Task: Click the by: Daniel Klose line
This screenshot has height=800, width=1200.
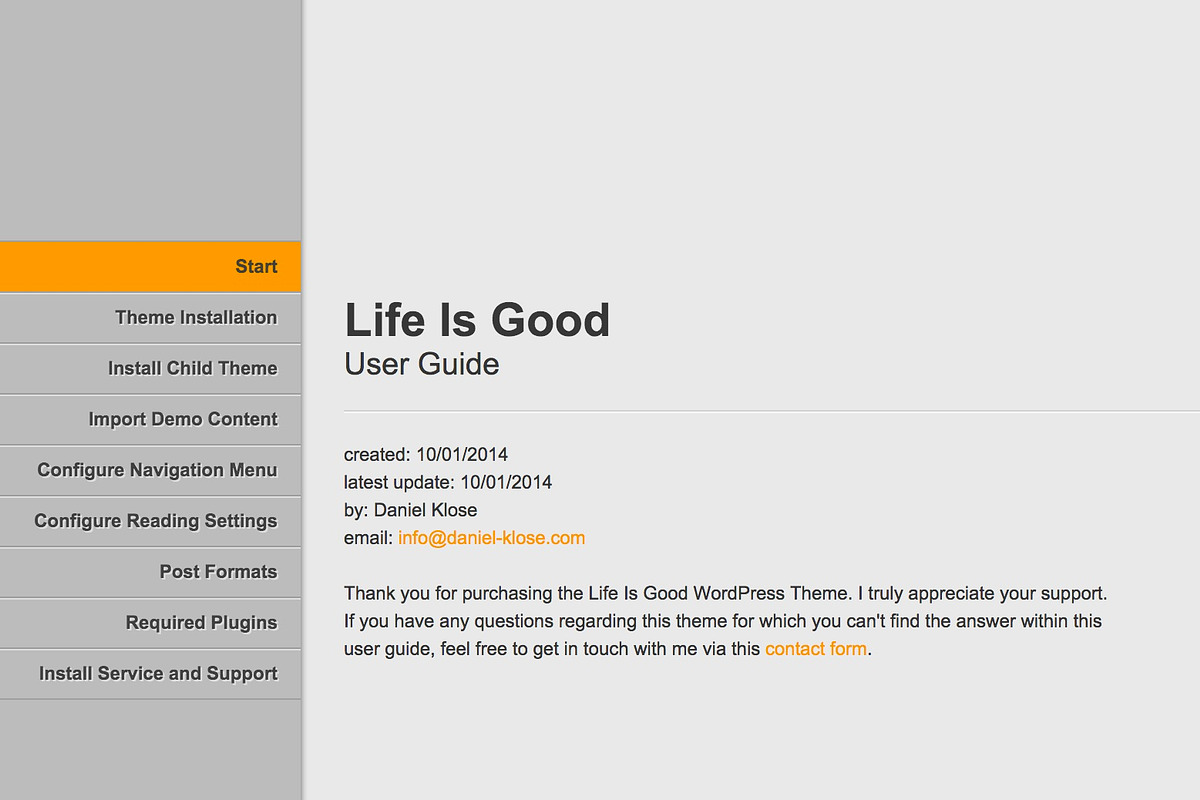Action: tap(410, 510)
